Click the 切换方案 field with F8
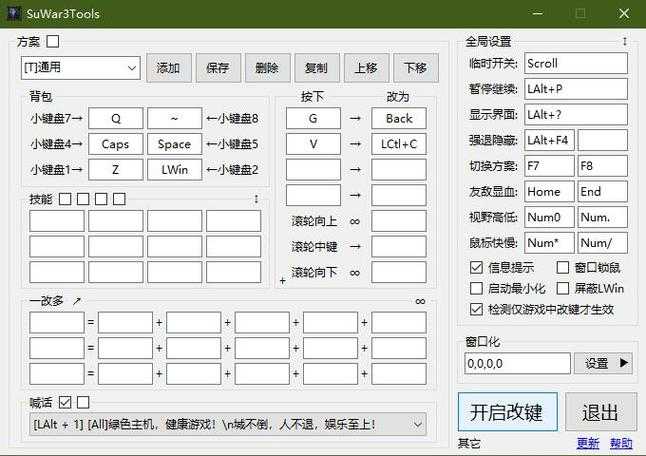The width and height of the screenshot is (646, 456). pos(603,166)
